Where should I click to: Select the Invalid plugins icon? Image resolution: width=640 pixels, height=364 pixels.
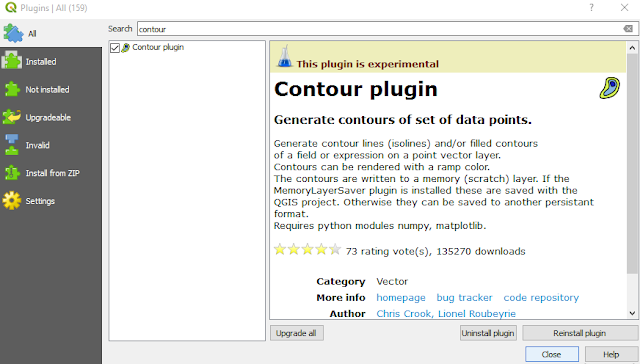tap(11, 145)
